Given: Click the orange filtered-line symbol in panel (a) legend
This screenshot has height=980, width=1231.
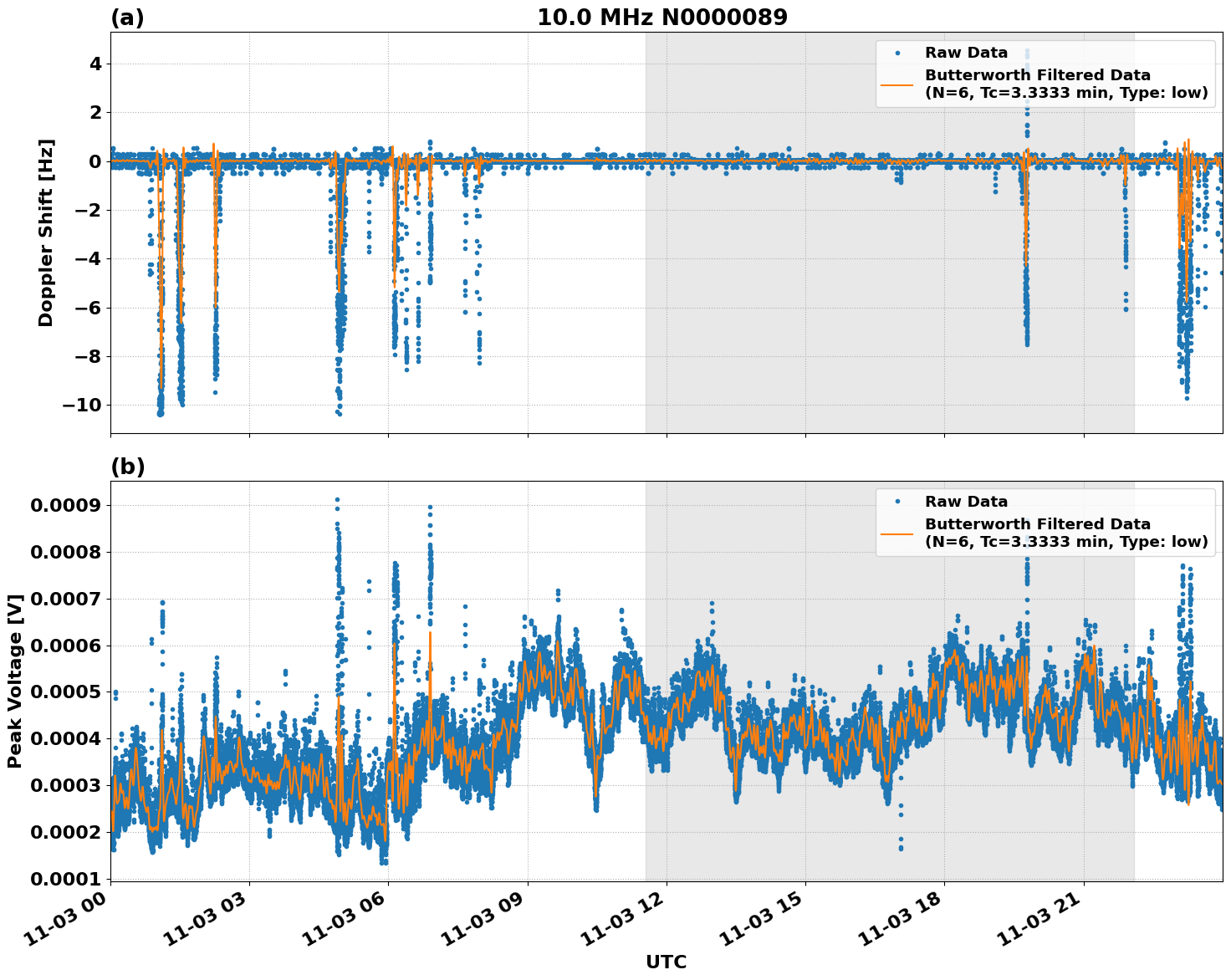Looking at the screenshot, I should click(x=896, y=84).
